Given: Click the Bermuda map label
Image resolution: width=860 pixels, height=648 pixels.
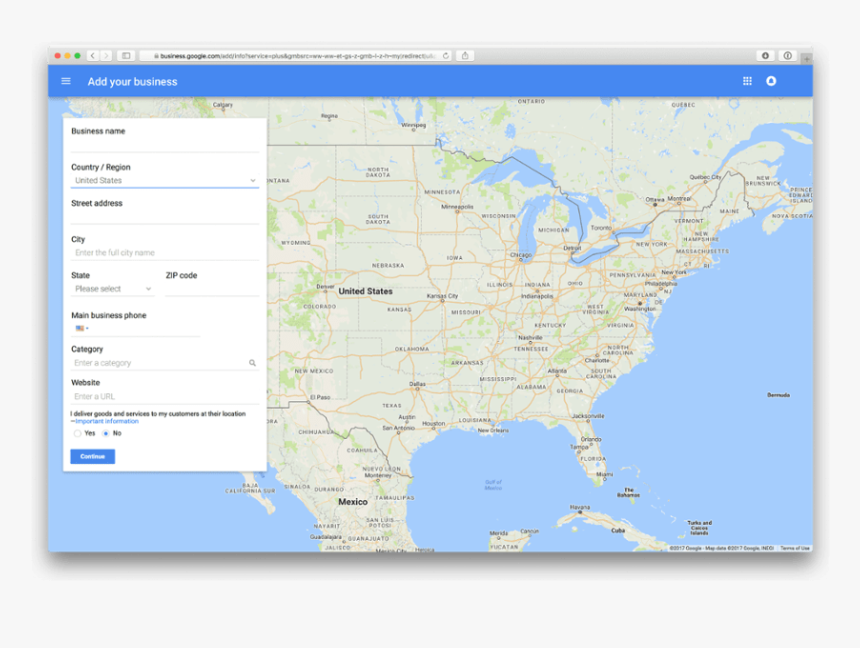Looking at the screenshot, I should click(x=778, y=395).
